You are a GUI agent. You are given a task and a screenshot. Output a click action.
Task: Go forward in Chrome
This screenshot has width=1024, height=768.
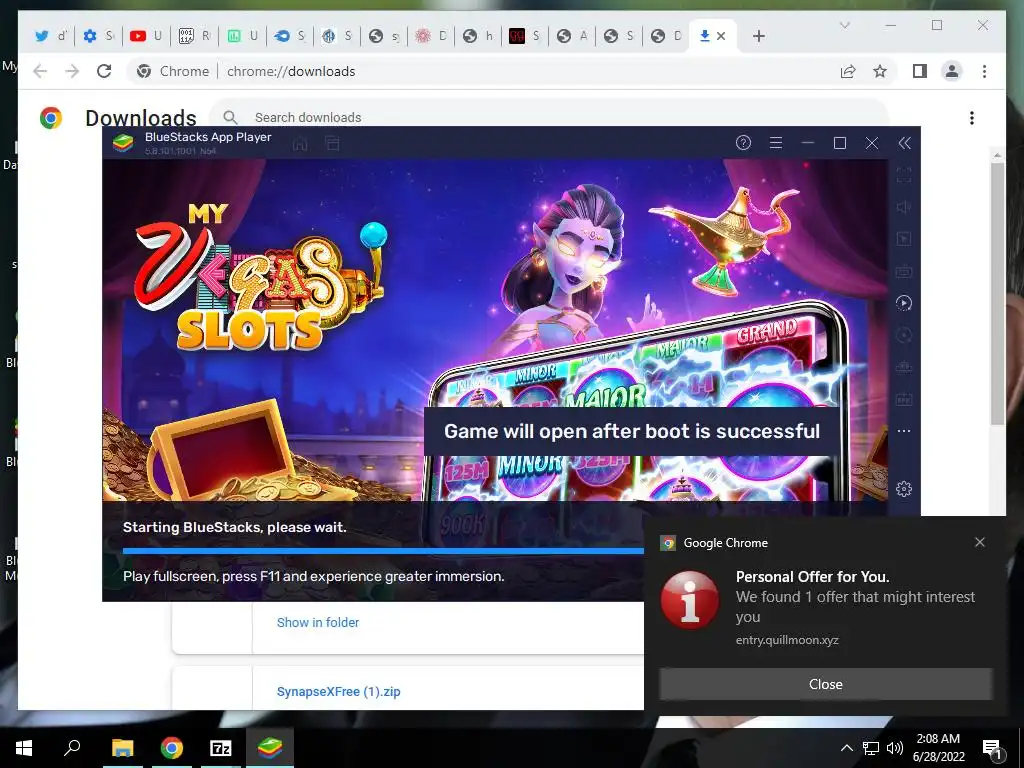(72, 71)
